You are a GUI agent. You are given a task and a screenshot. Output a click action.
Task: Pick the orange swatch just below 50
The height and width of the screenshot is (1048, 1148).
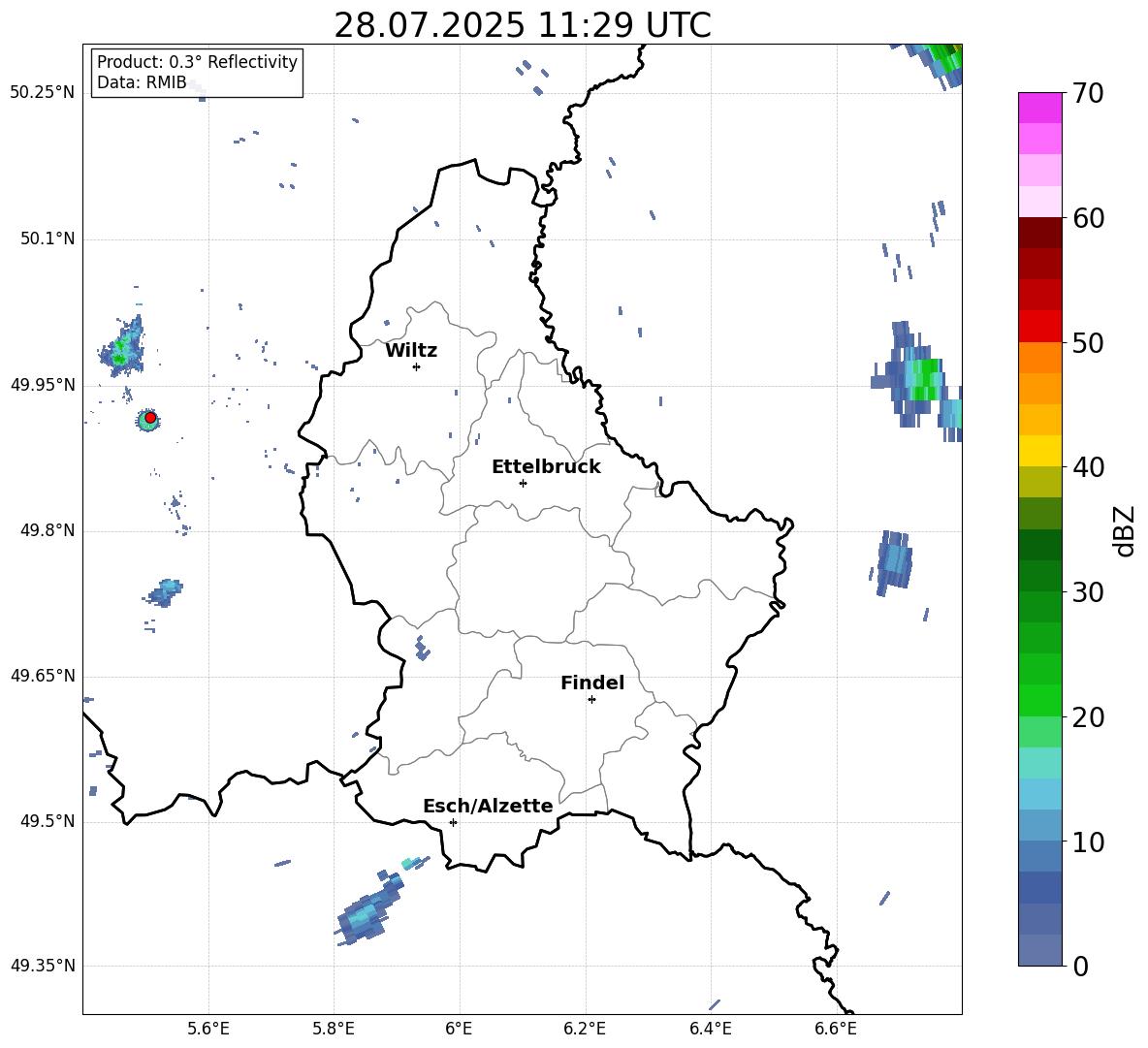click(x=1039, y=358)
